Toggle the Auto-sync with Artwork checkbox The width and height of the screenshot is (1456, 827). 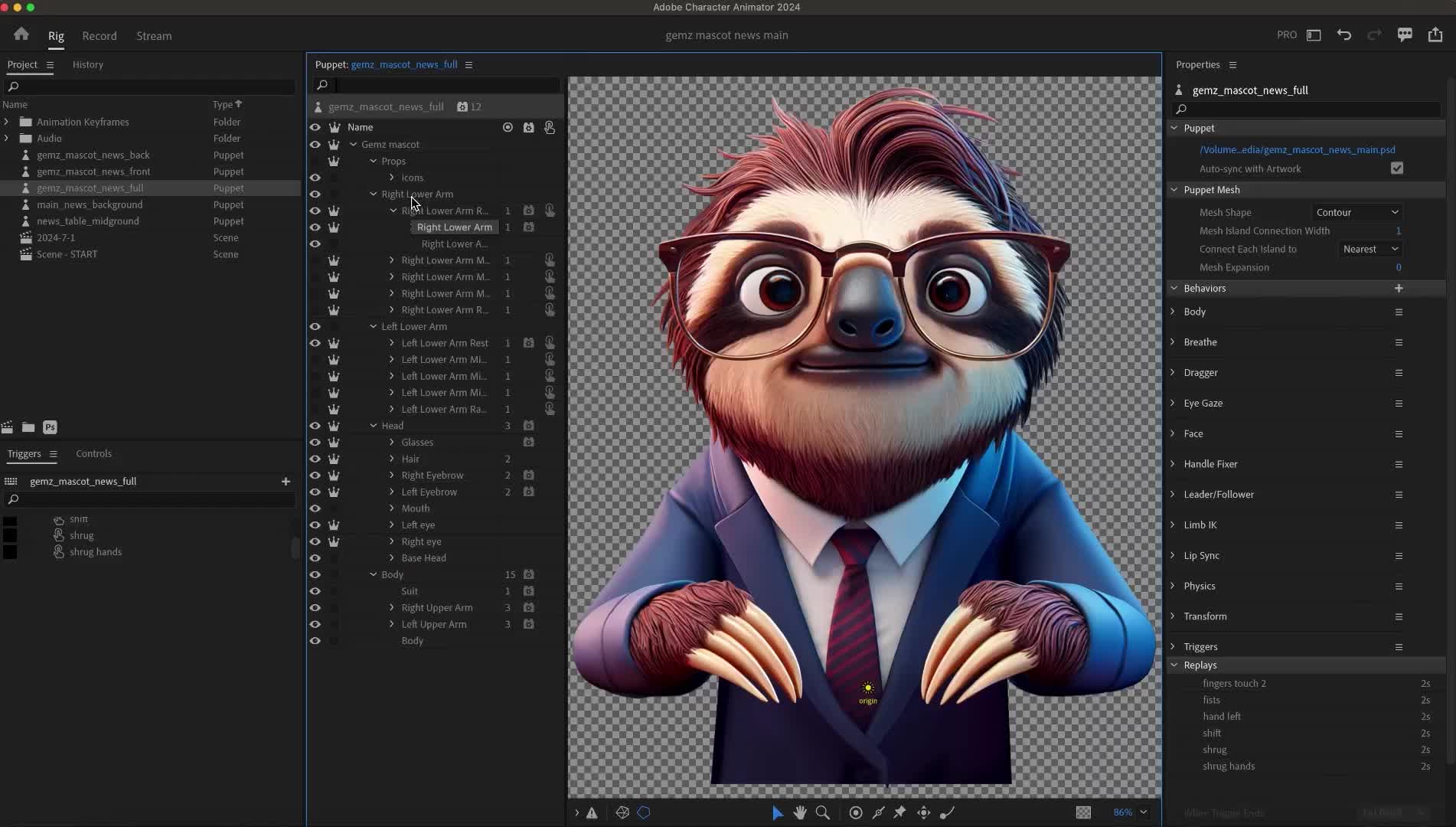pyautogui.click(x=1397, y=168)
